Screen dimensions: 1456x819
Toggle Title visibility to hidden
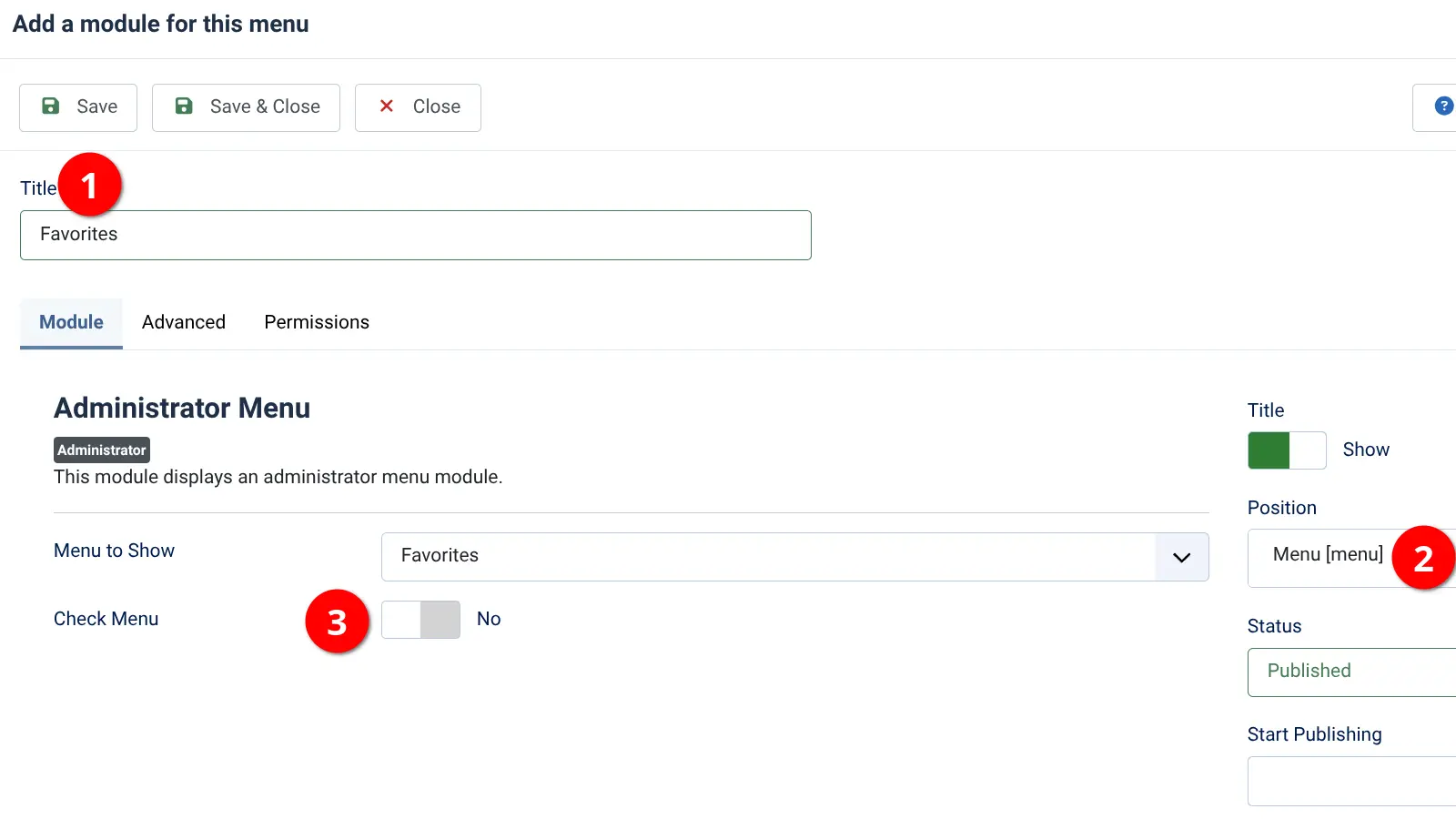(x=1287, y=450)
